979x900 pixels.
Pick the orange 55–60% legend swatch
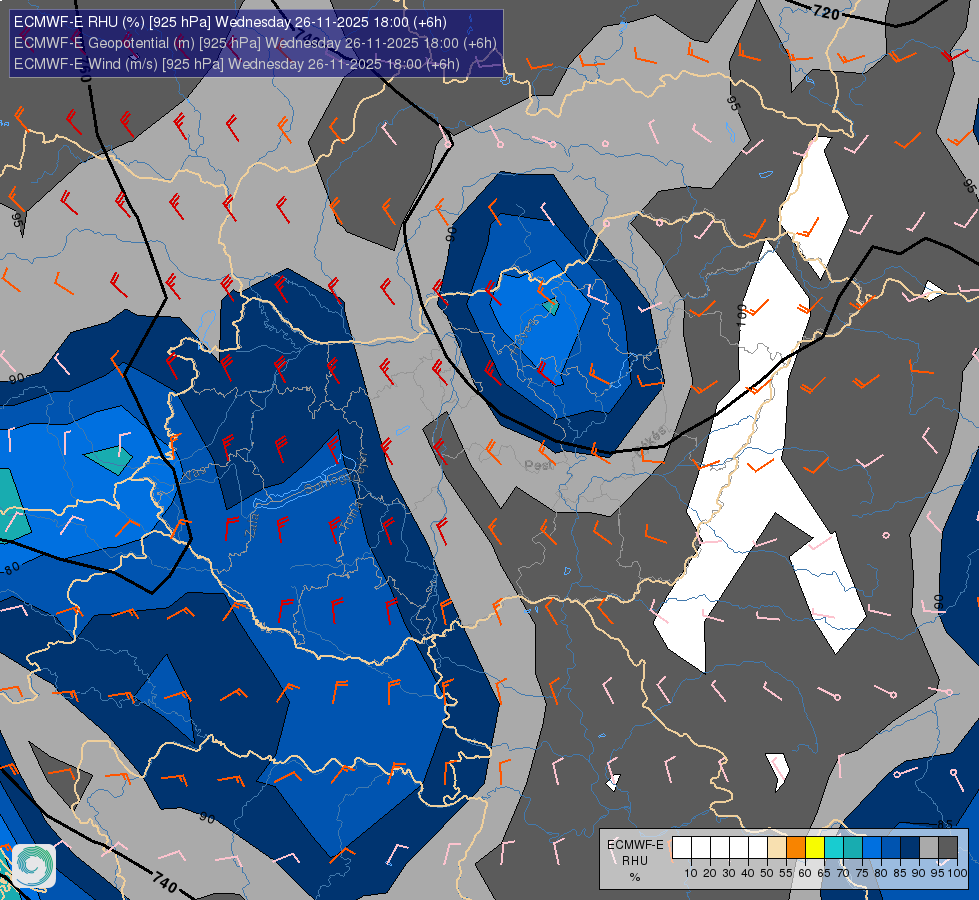(796, 848)
